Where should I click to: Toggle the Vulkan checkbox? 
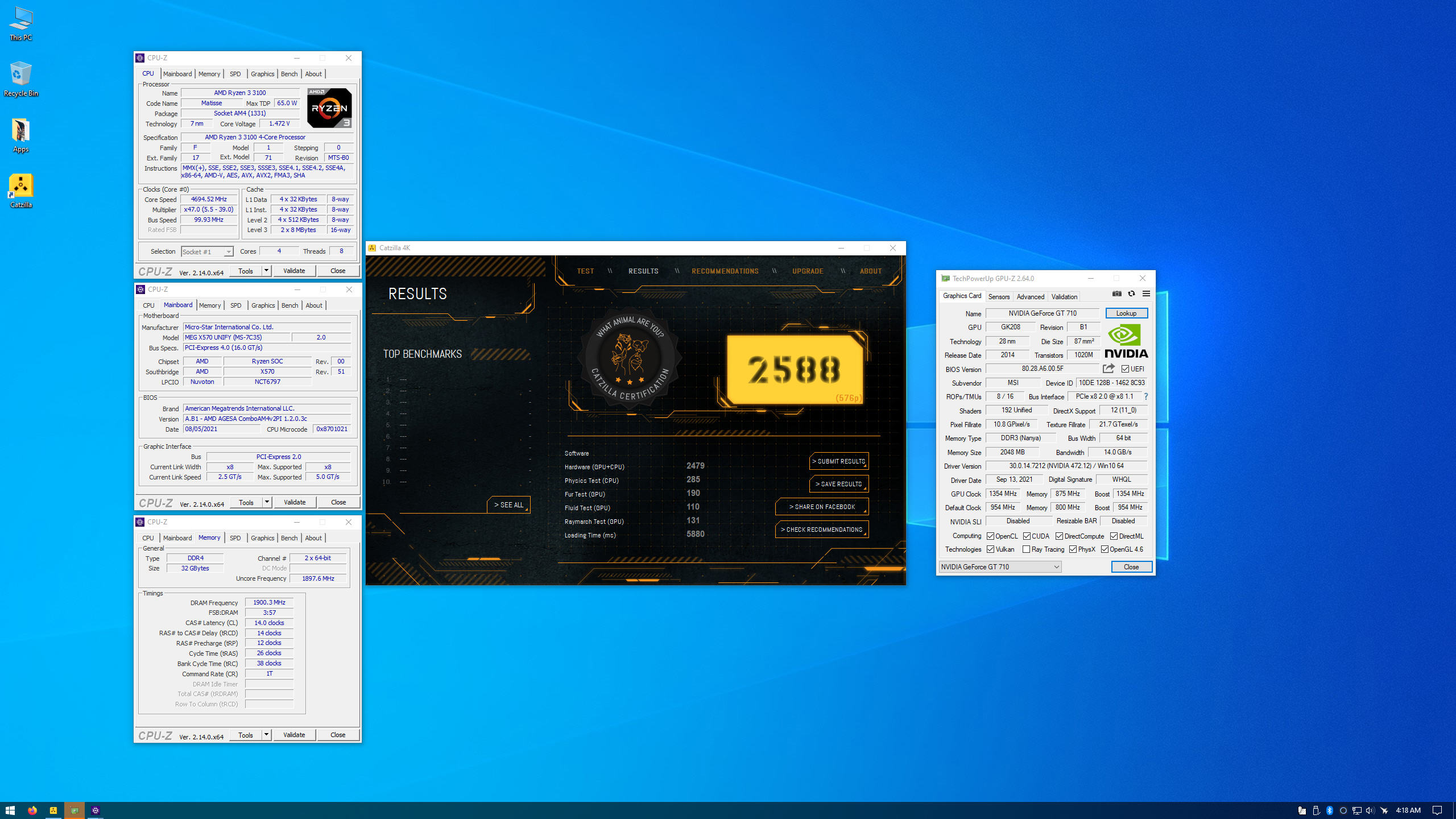click(990, 549)
